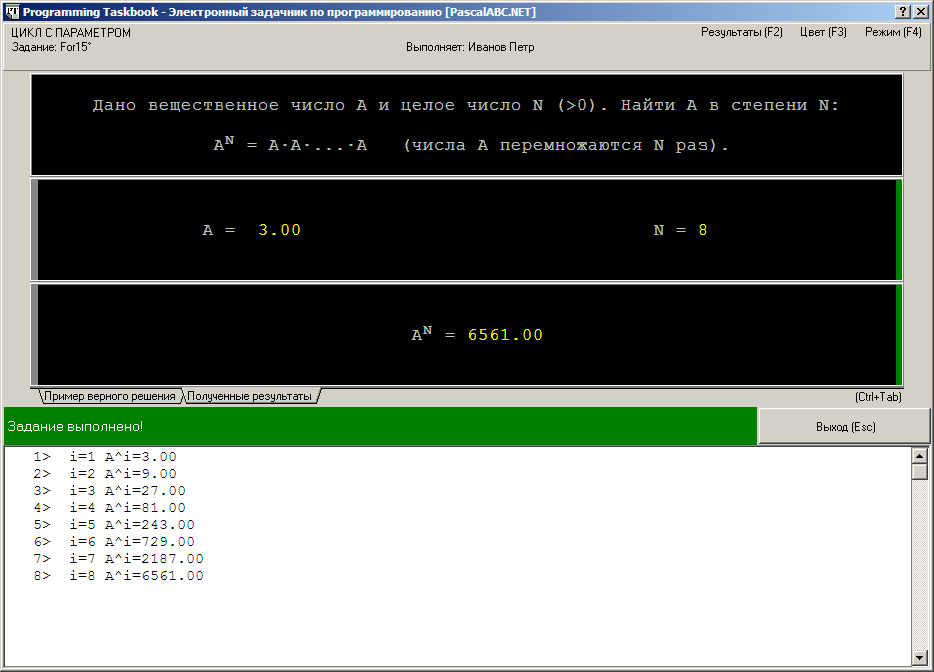Click the input value A = 3.00
Screen dimensions: 934x672
[252, 230]
